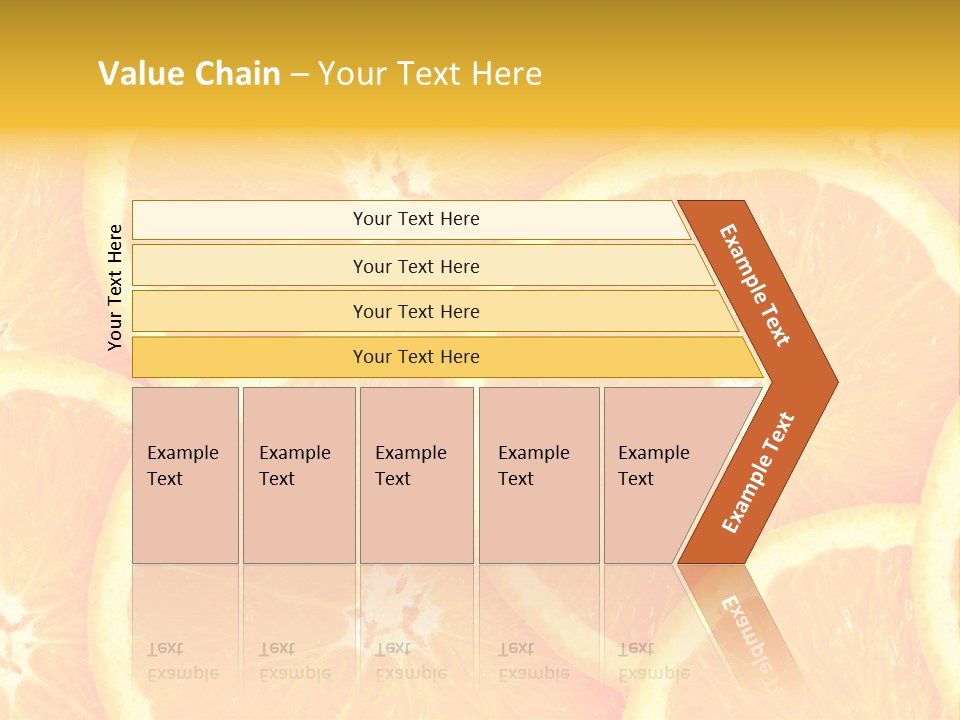Select the topmost lightest "Your Text Here" bar
960x720 pixels.
(x=416, y=219)
